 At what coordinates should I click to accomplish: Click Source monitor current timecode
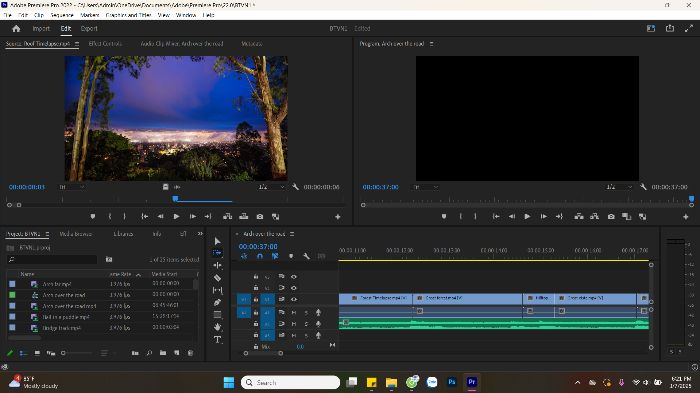coord(27,187)
